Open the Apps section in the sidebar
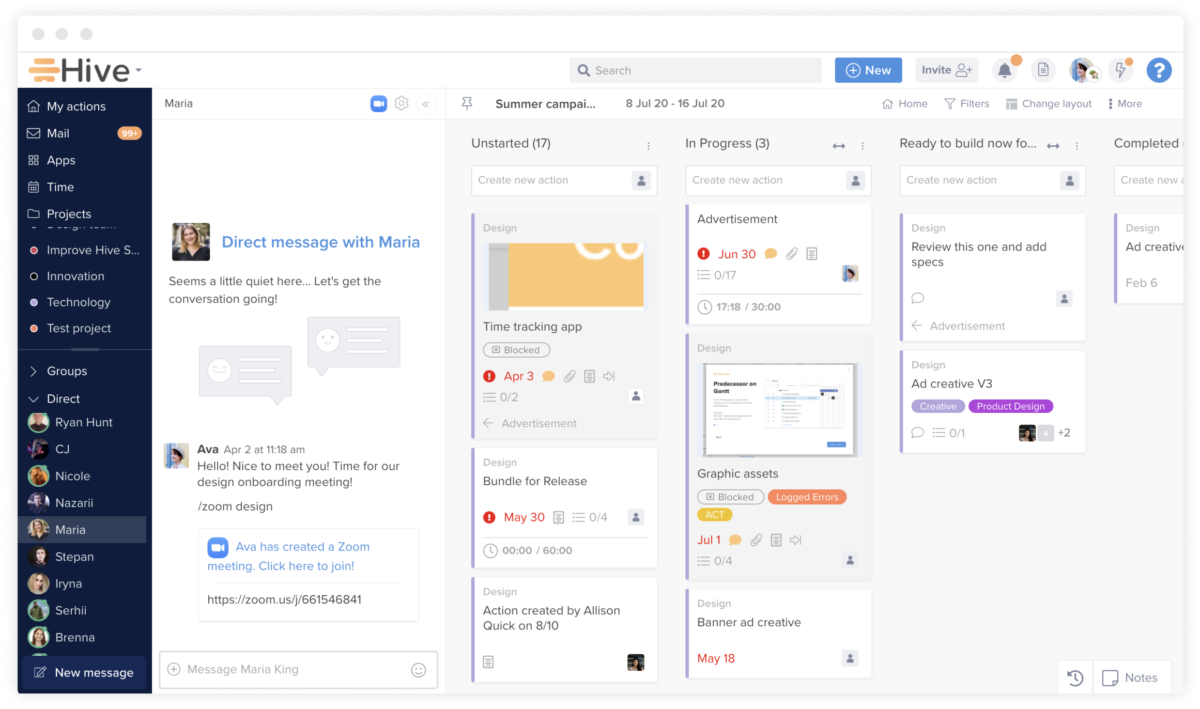The width and height of the screenshot is (1200, 709). click(x=60, y=160)
